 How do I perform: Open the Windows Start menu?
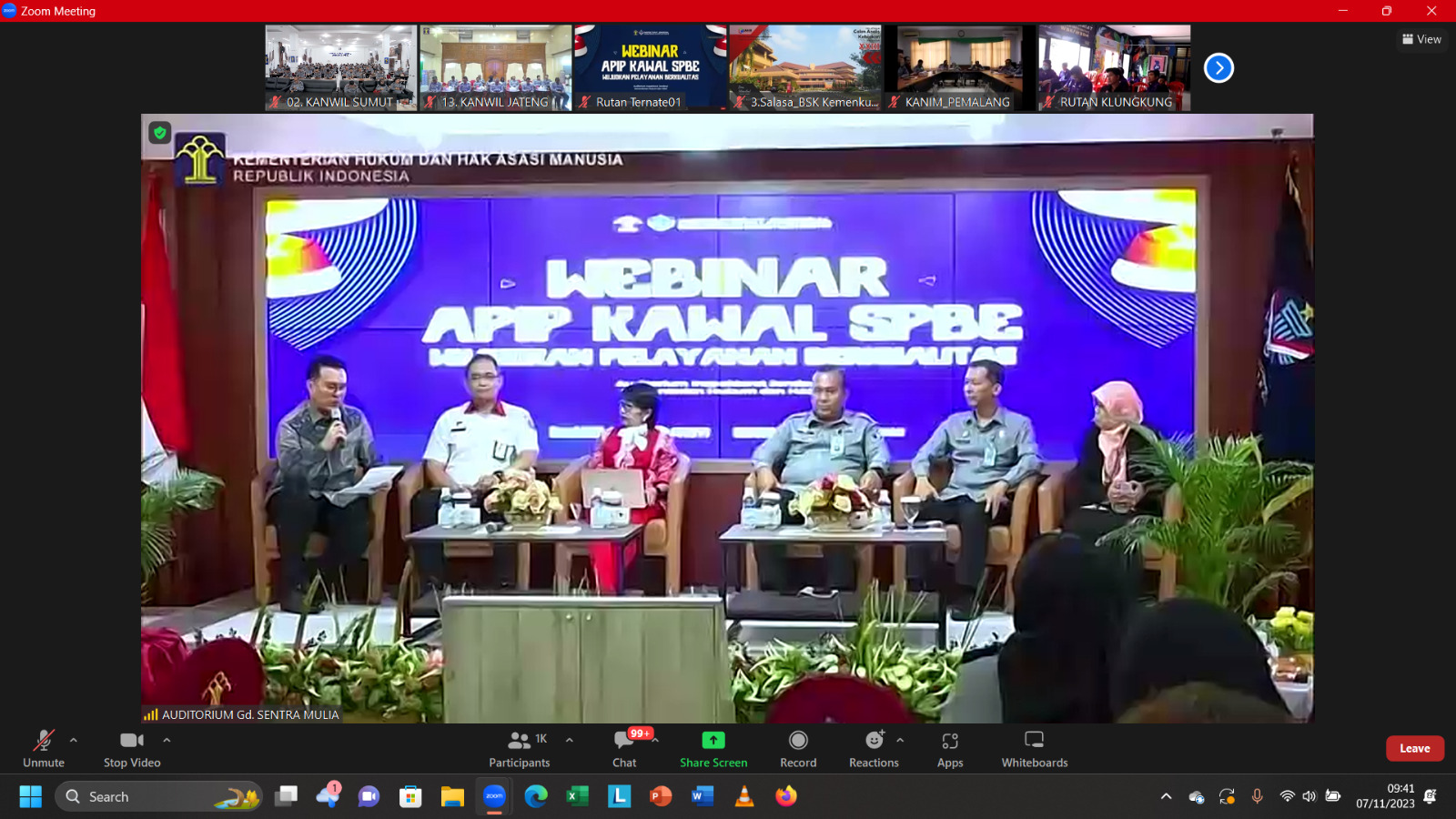[30, 796]
